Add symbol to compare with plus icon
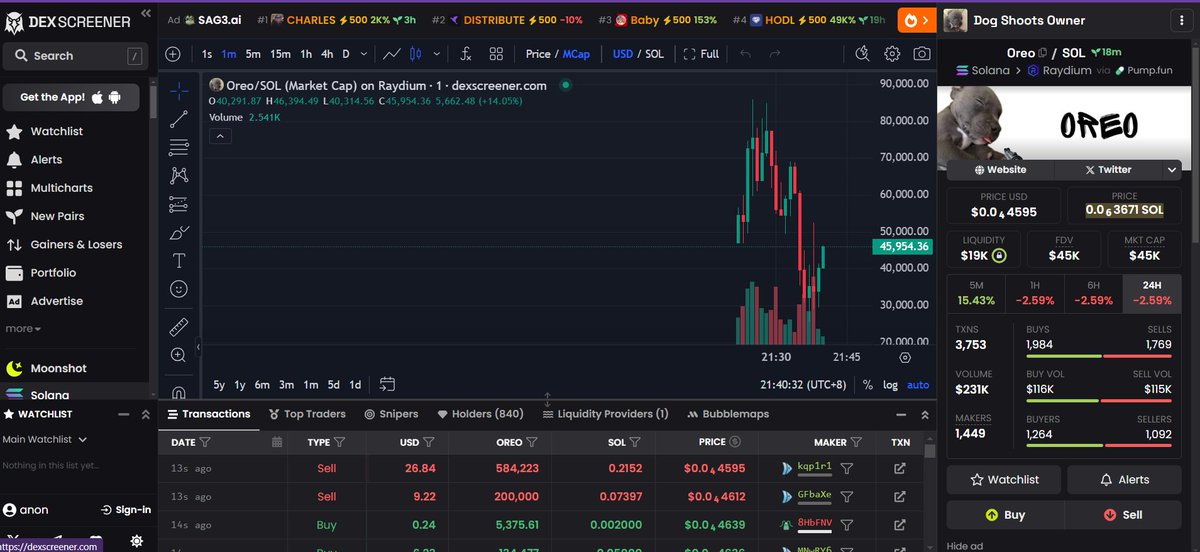Screen dimensions: 1200x552 [x=173, y=54]
